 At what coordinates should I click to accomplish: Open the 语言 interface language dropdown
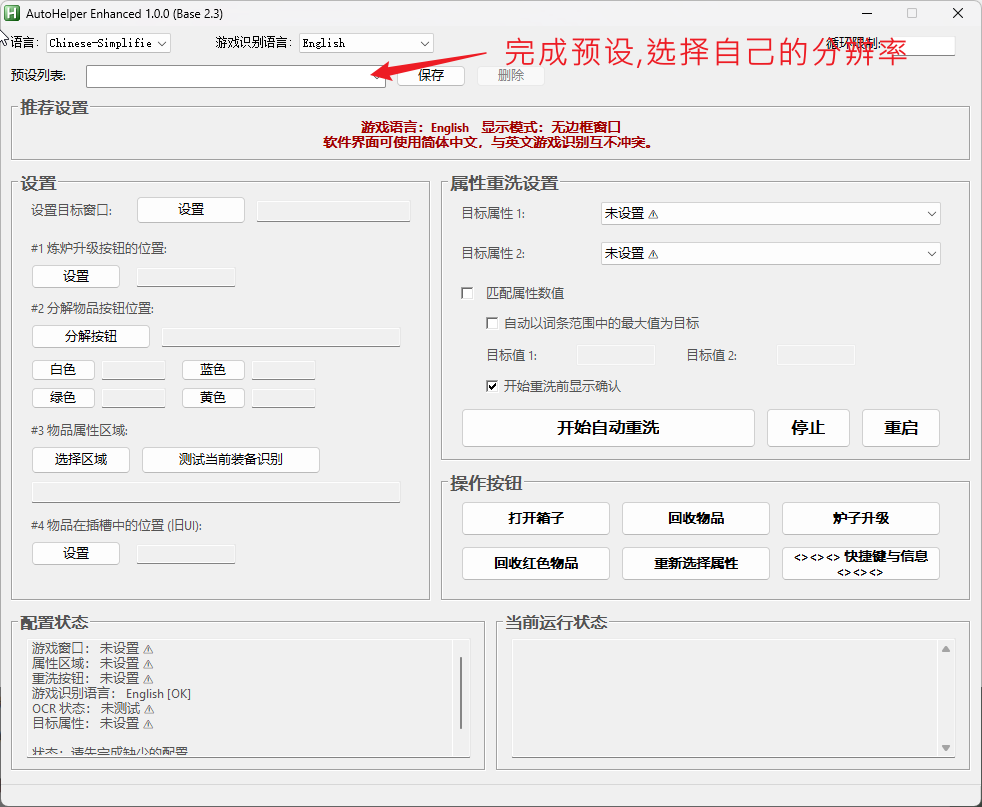pyautogui.click(x=108, y=43)
